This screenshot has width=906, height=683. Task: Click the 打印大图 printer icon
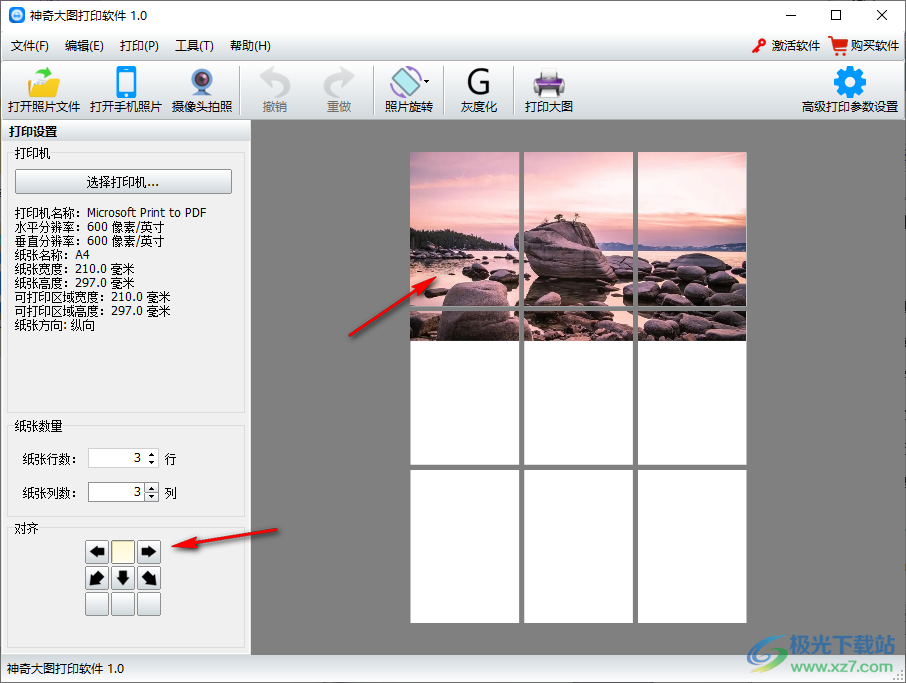(x=548, y=83)
